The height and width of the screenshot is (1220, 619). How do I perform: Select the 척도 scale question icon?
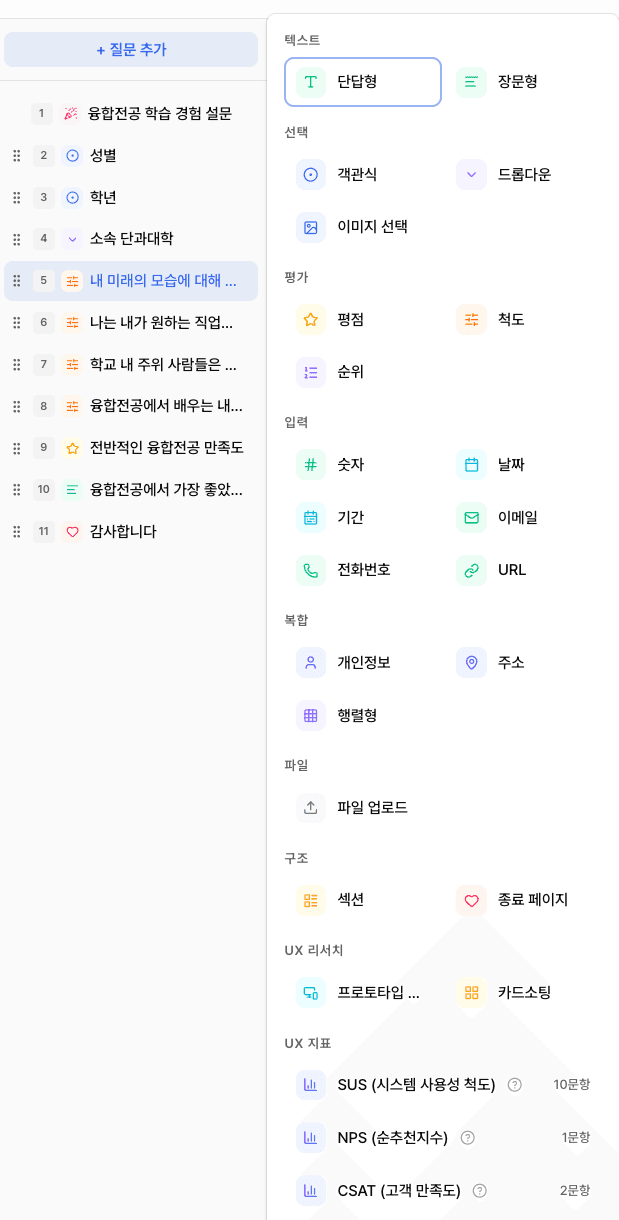click(470, 320)
